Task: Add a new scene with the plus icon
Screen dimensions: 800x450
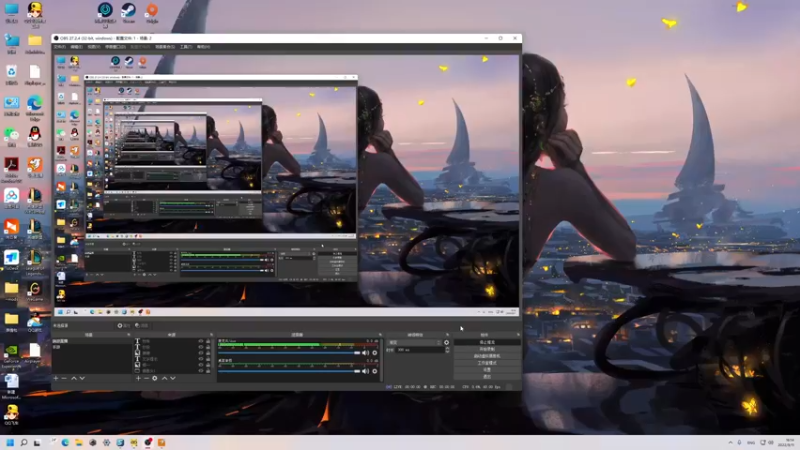Action: pos(56,378)
